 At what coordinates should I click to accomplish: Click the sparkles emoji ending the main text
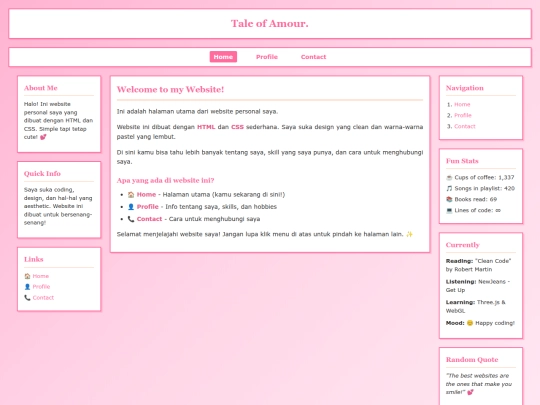point(409,234)
